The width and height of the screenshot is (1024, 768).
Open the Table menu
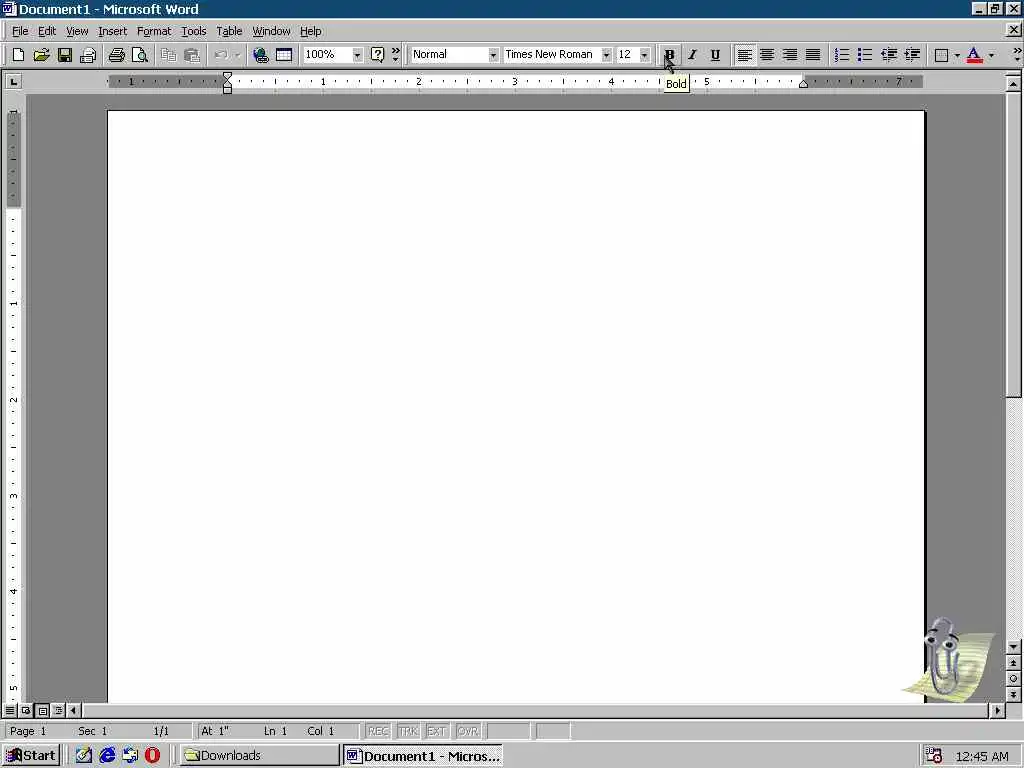pos(229,31)
